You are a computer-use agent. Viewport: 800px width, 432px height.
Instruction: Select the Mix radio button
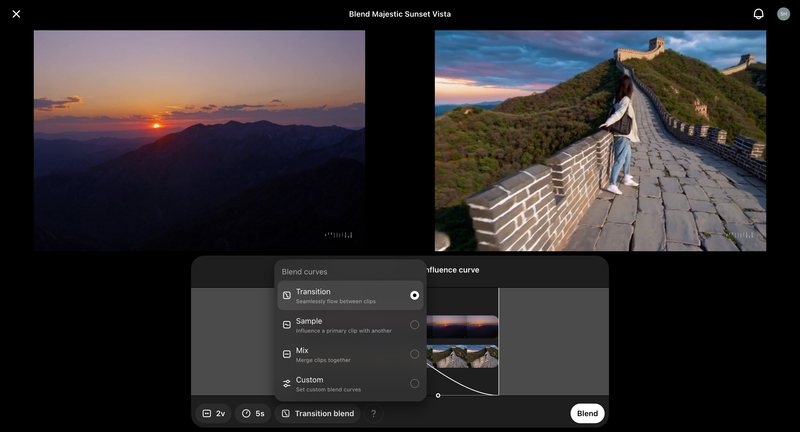[x=414, y=354]
